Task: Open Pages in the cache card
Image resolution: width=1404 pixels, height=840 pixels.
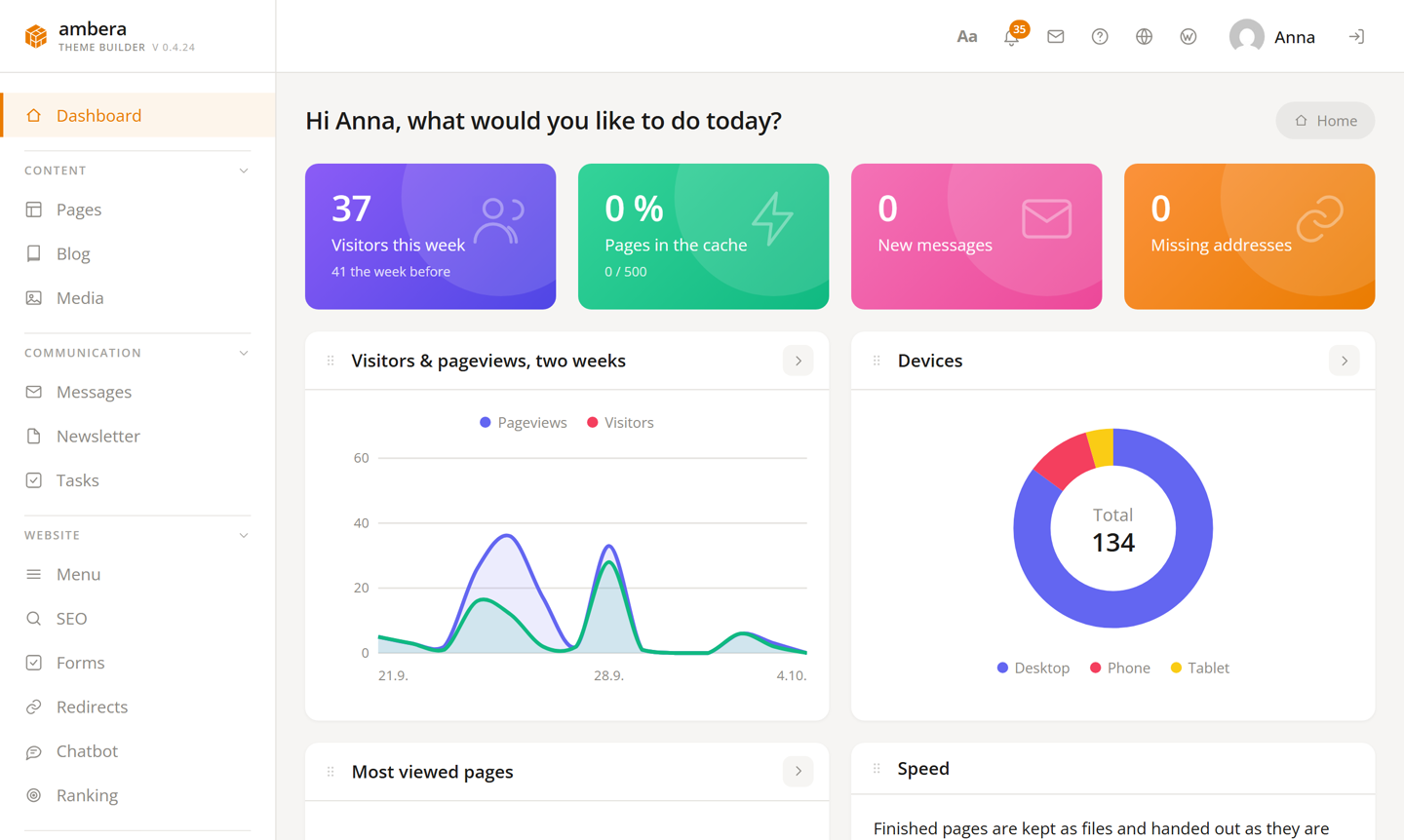Action: click(703, 237)
